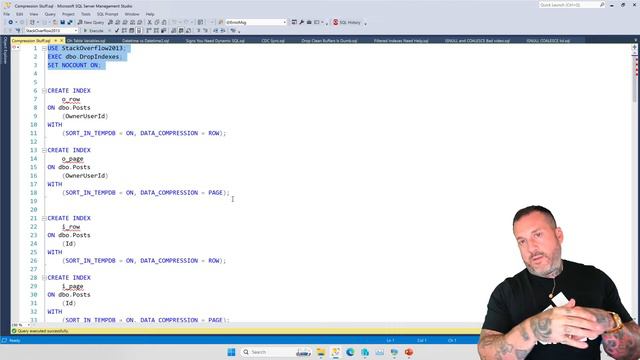The height and width of the screenshot is (360, 640).
Task: Click the SSMS app icon in title bar
Action: pyautogui.click(x=7, y=6)
